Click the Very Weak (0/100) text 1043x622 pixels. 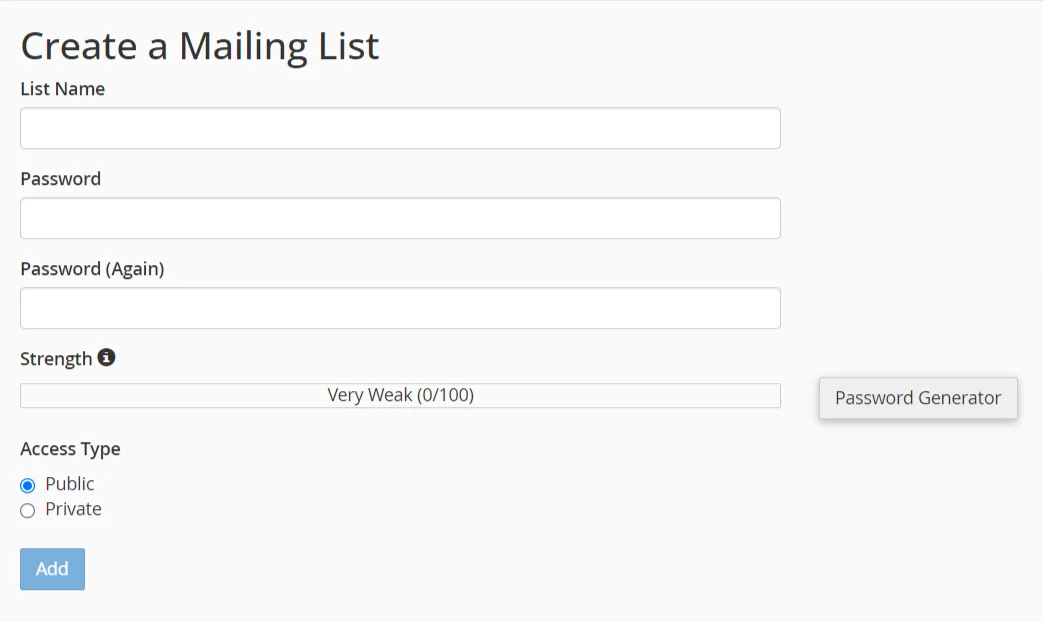tap(400, 395)
